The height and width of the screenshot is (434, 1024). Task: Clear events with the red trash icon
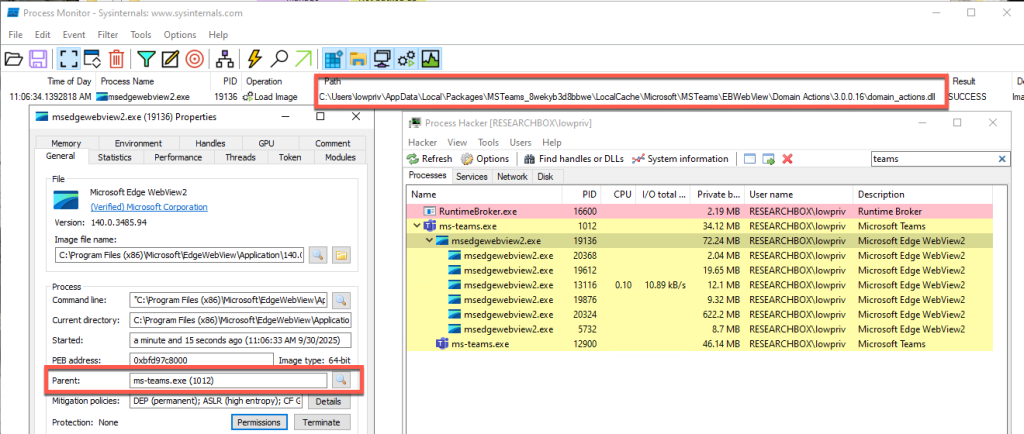point(116,59)
